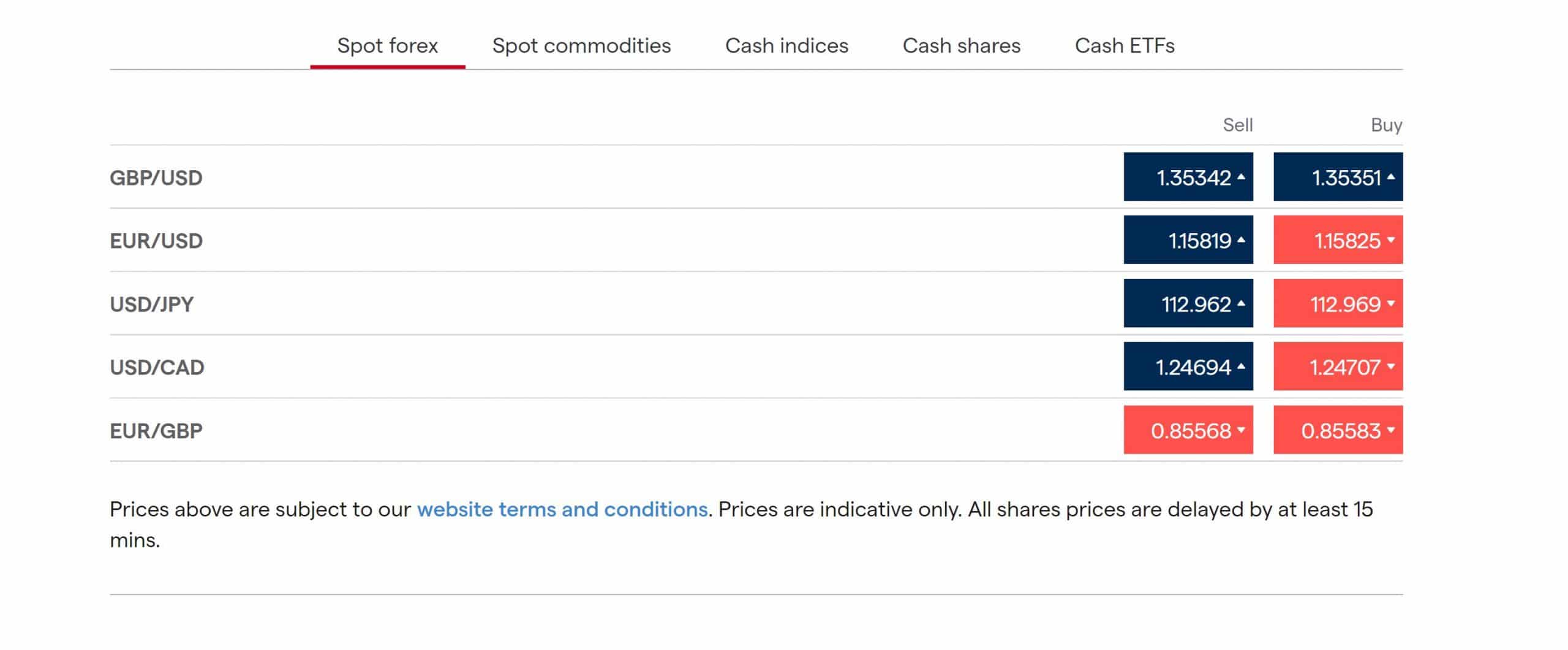Click GBP/USD sell price 1.35342
Viewport: 1568px width, 650px height.
pyautogui.click(x=1188, y=177)
